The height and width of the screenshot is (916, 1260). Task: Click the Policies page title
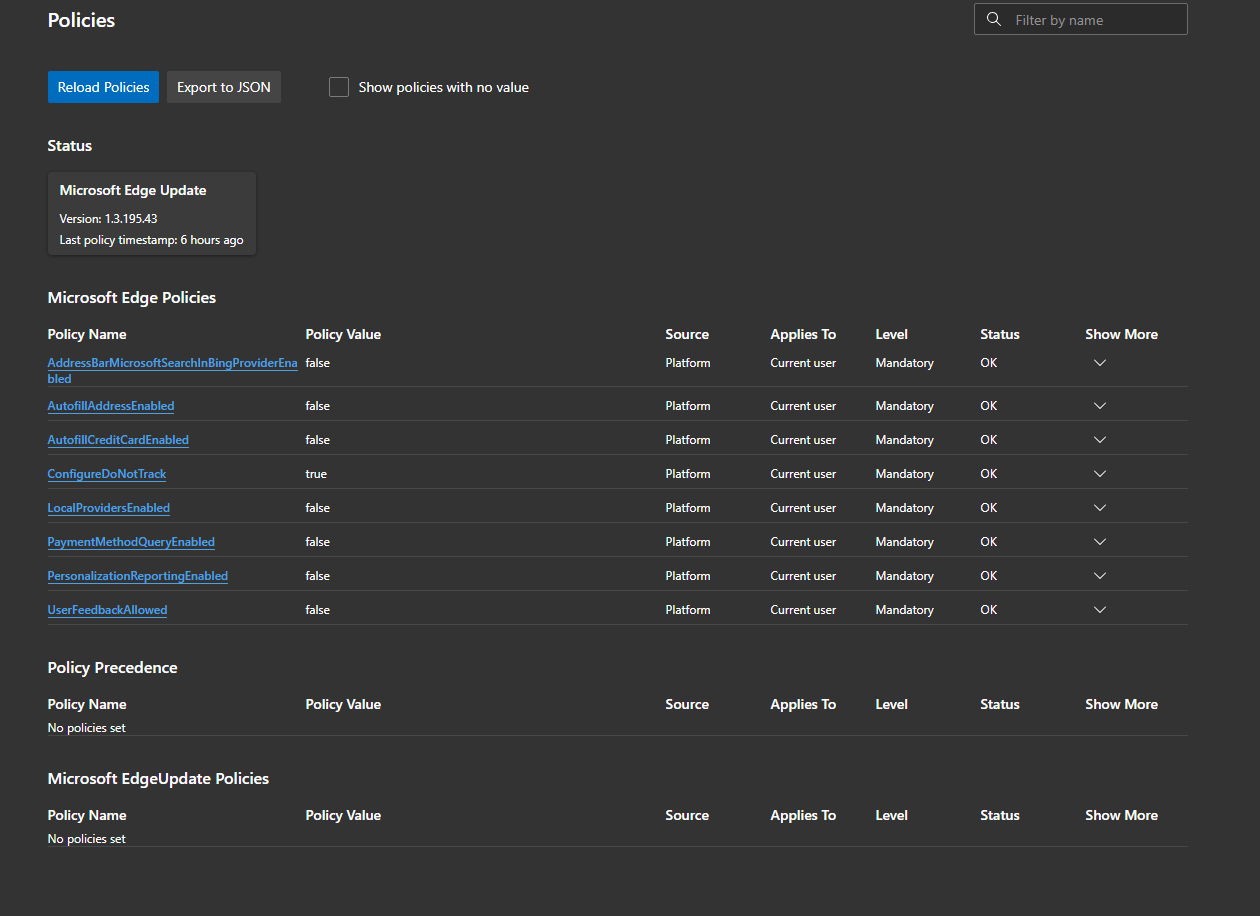pyautogui.click(x=81, y=20)
